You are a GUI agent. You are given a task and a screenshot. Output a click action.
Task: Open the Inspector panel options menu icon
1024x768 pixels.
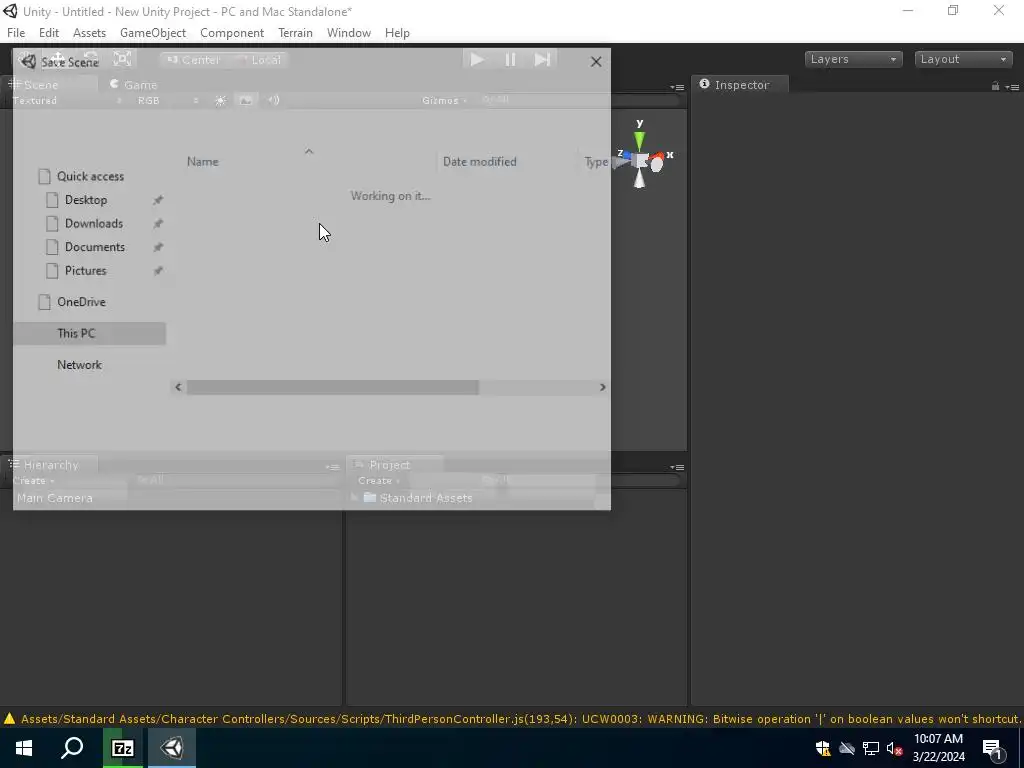click(x=1012, y=86)
